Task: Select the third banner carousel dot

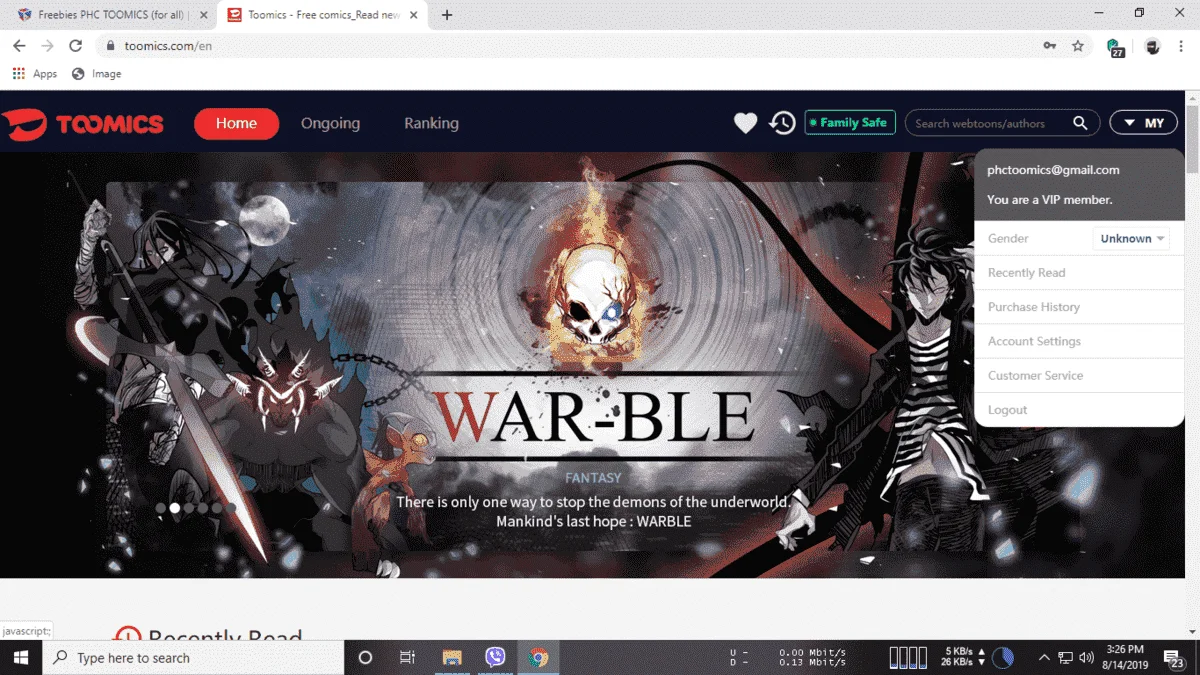Action: coord(189,508)
